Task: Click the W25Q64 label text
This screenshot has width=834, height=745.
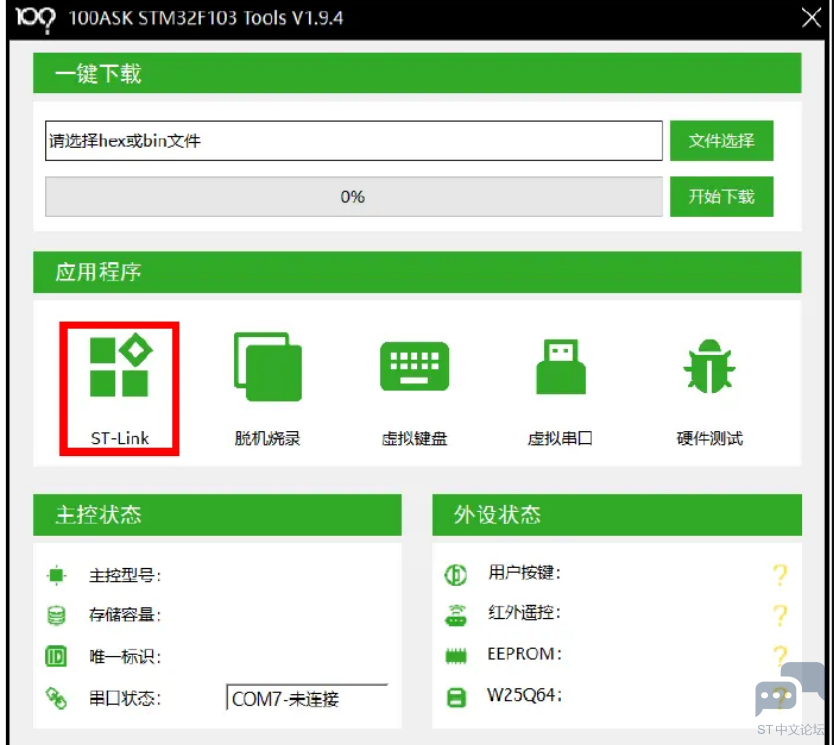Action: tap(524, 695)
